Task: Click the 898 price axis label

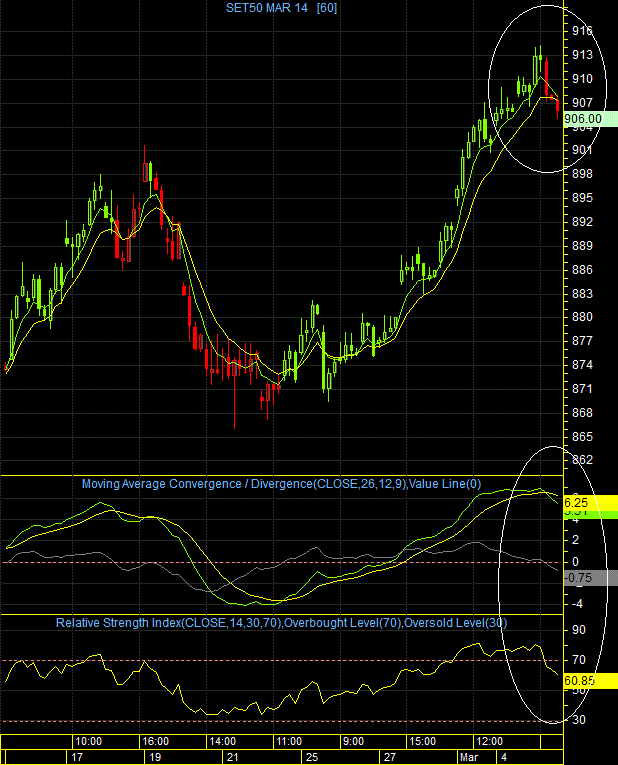Action: tap(582, 174)
